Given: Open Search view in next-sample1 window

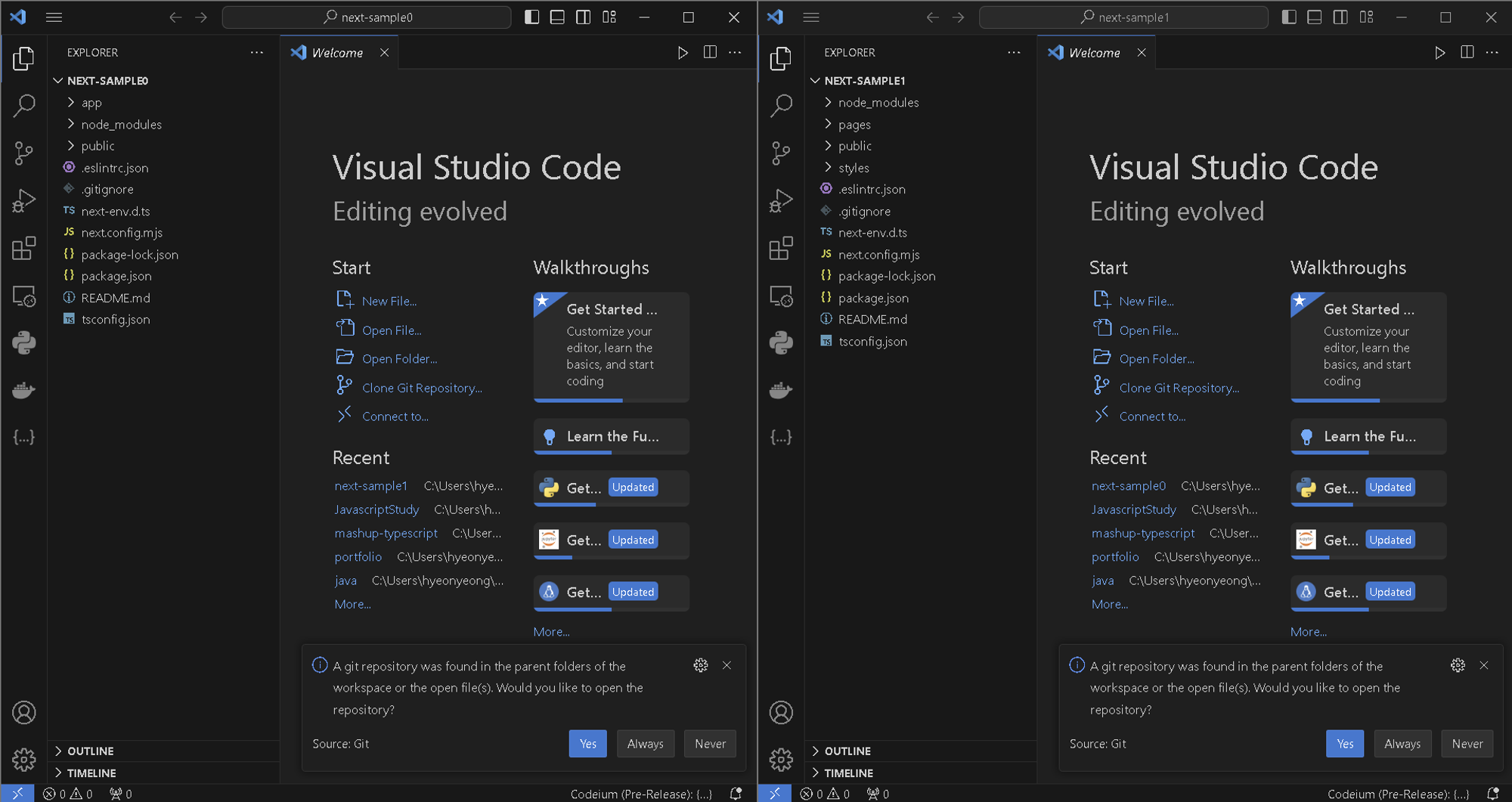Looking at the screenshot, I should (781, 106).
